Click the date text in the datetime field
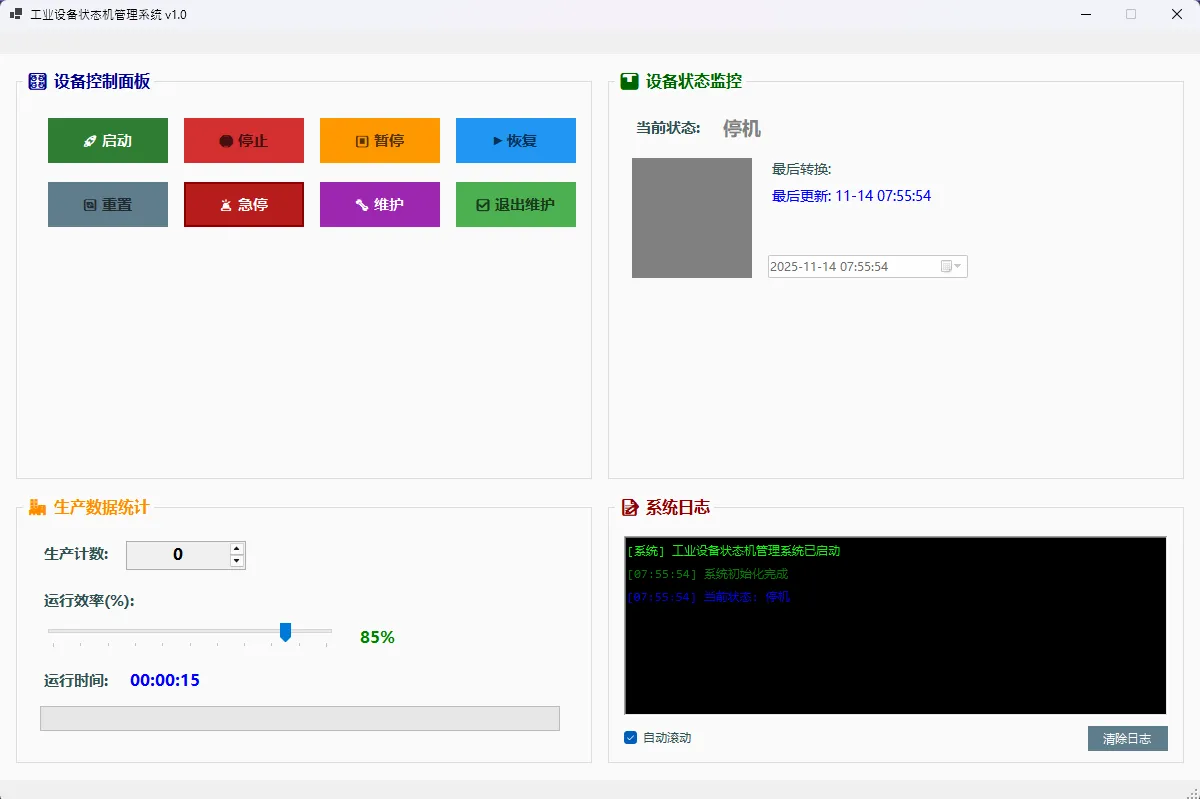 (x=829, y=267)
